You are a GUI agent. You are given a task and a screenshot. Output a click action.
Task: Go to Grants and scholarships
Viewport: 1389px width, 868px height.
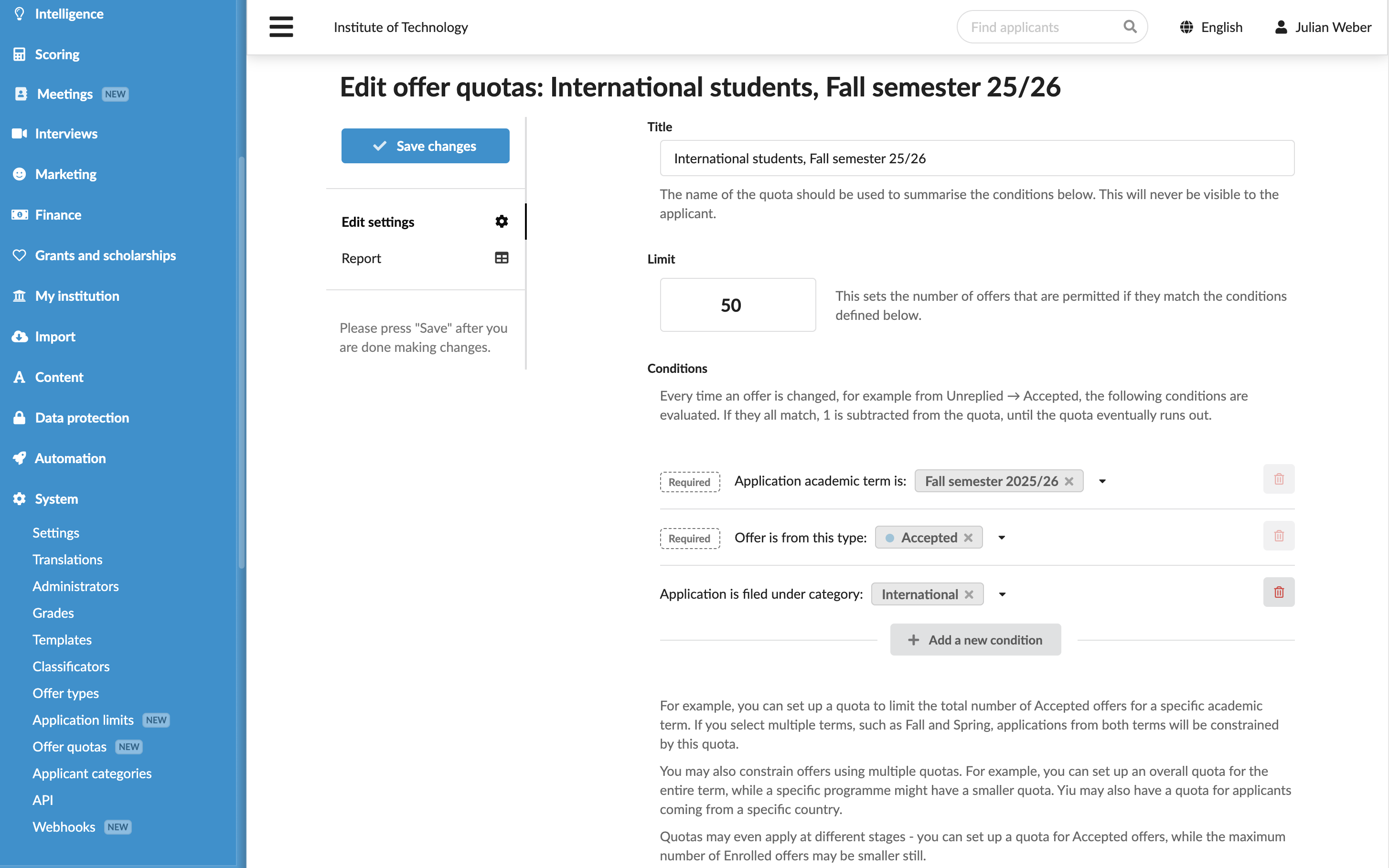pyautogui.click(x=105, y=255)
